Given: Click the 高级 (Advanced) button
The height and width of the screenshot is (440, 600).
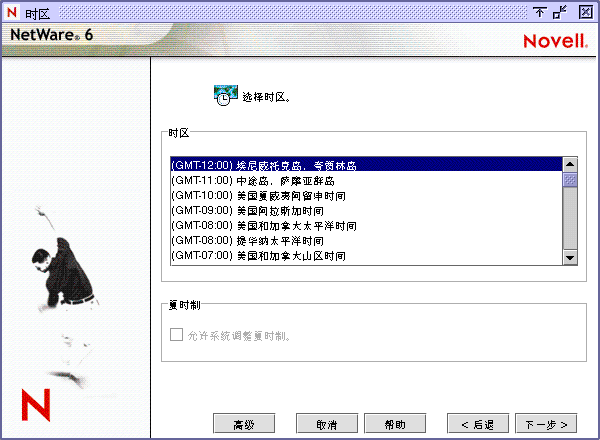Looking at the screenshot, I should click(244, 424).
